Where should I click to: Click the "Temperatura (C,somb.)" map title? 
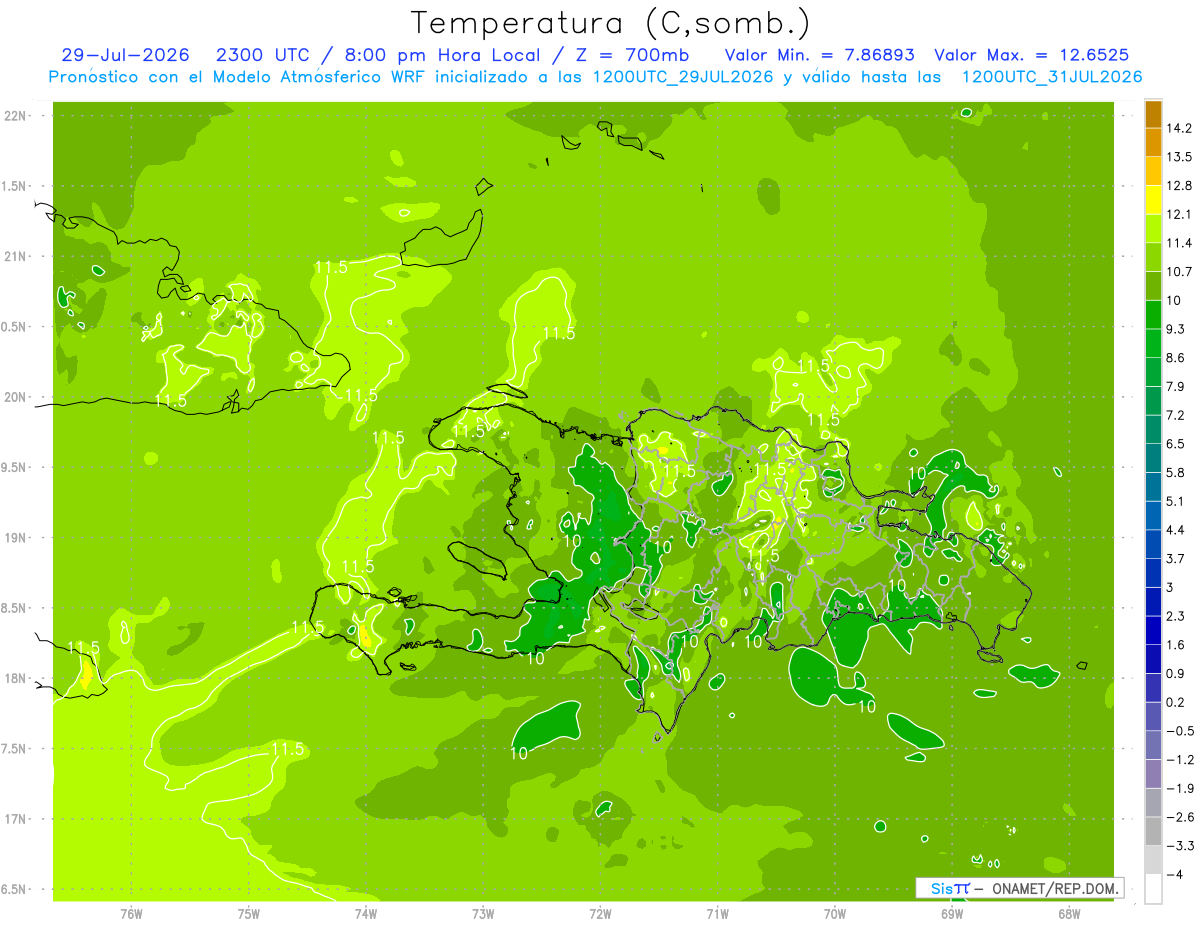pos(610,23)
